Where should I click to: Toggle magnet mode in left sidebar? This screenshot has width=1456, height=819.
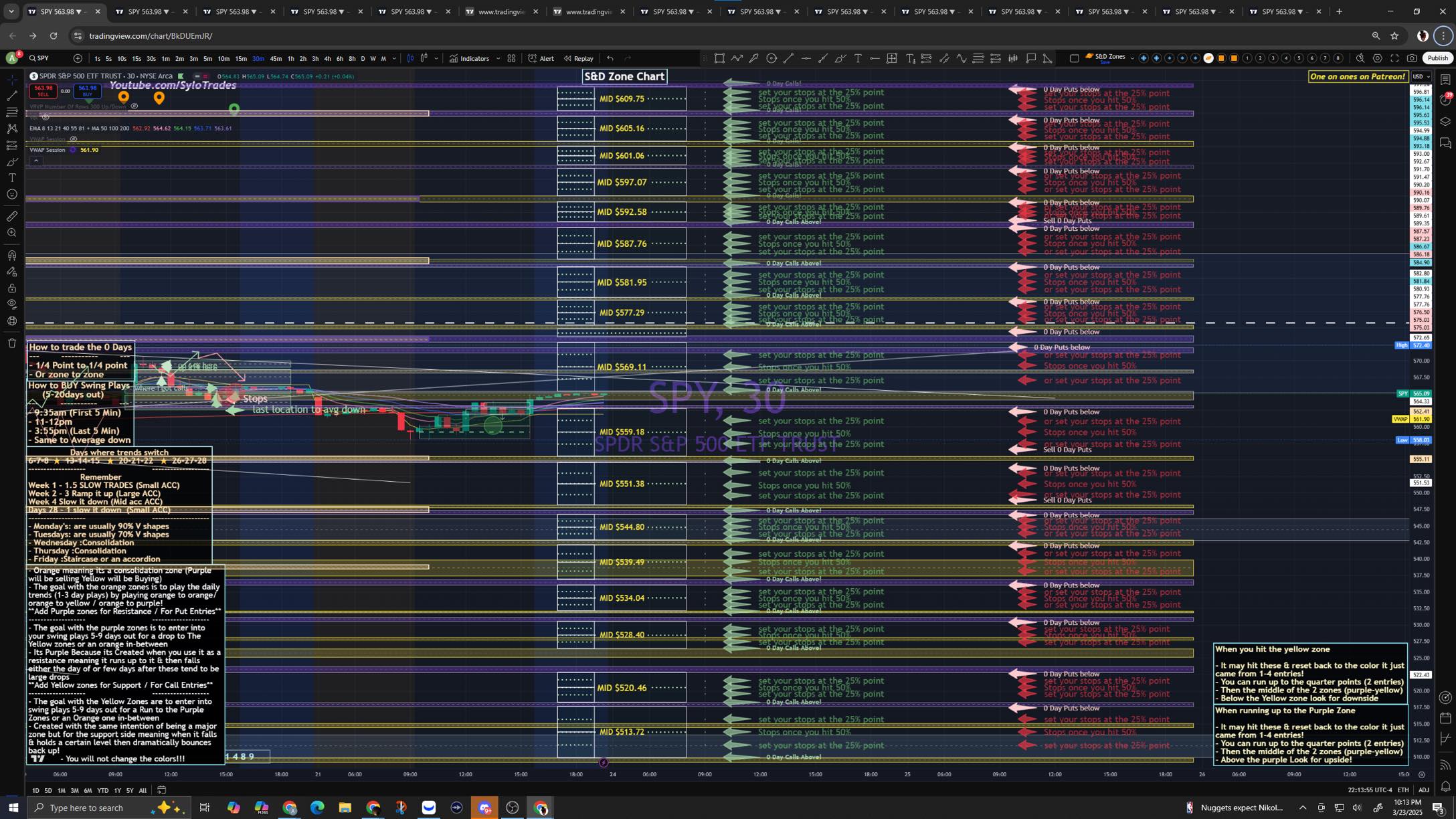pos(12,255)
